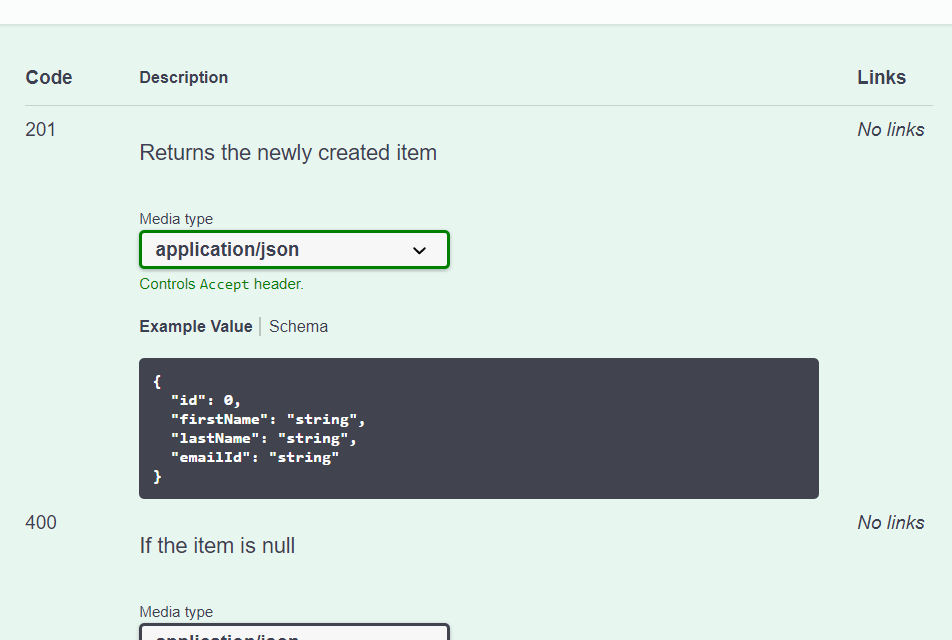952x640 pixels.
Task: Click the 400 response code
Action: (41, 522)
